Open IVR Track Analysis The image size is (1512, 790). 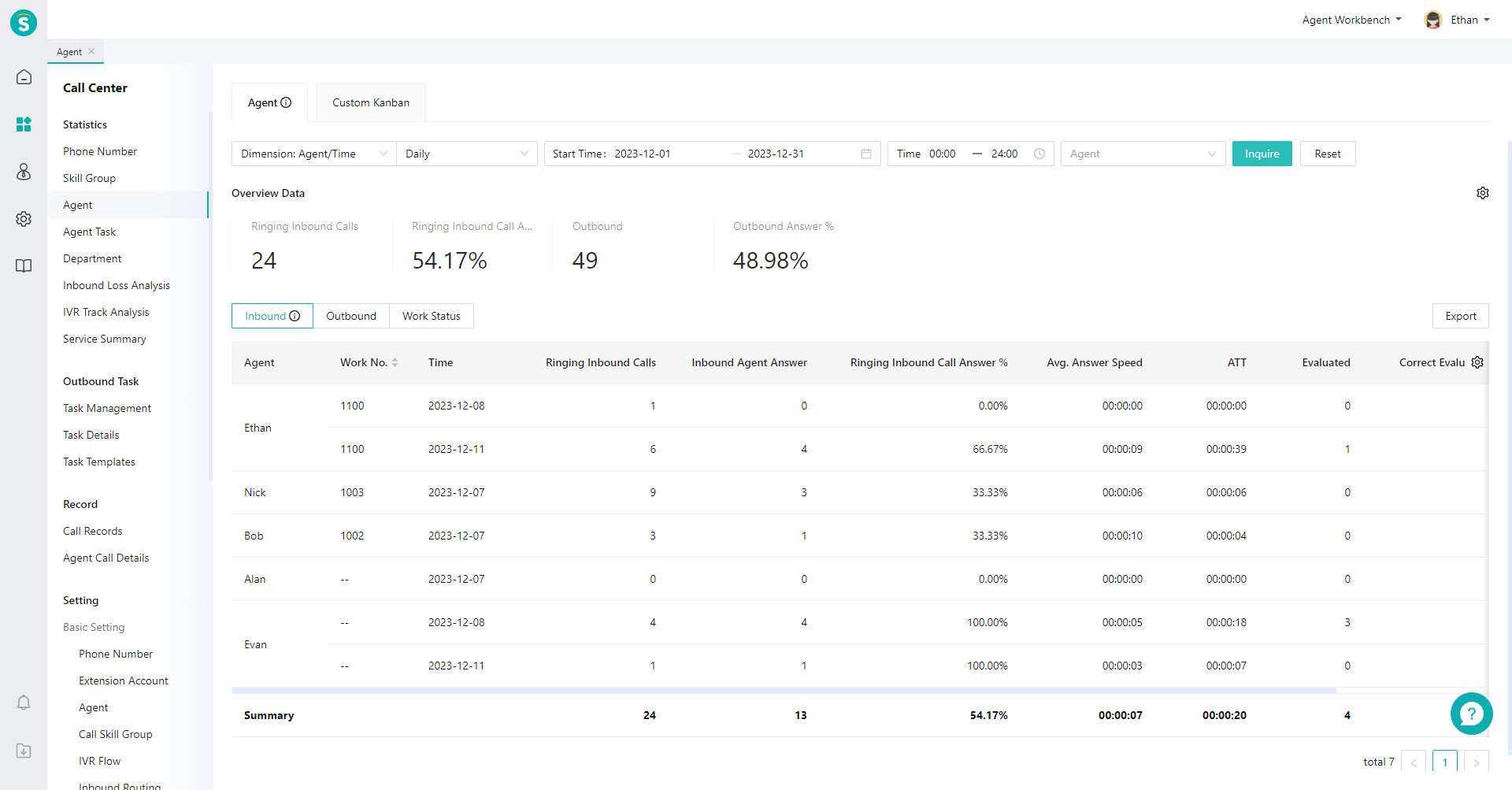pyautogui.click(x=106, y=312)
